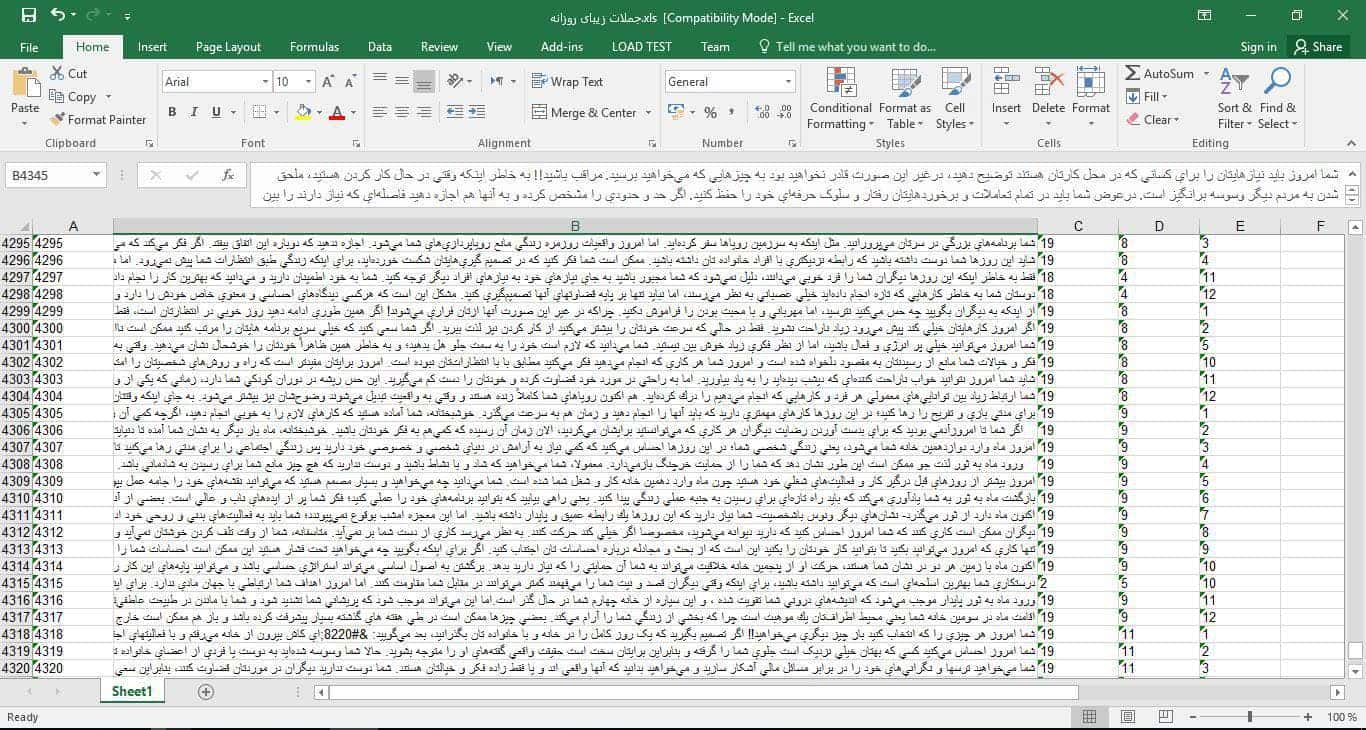Click the Save icon in the title bar
The width and height of the screenshot is (1366, 730).
click(x=28, y=15)
